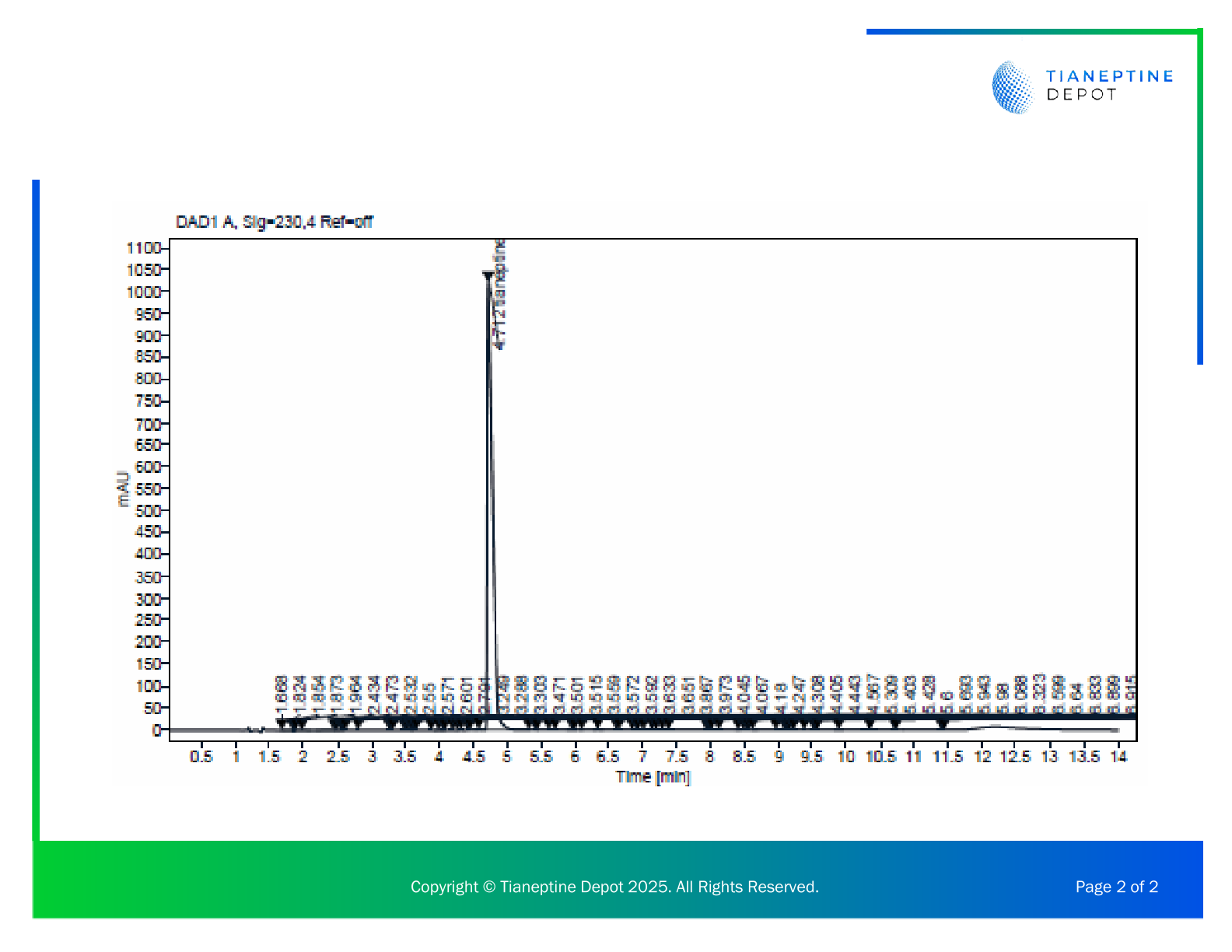
Task: Click the mAU y-axis label
Action: point(123,488)
